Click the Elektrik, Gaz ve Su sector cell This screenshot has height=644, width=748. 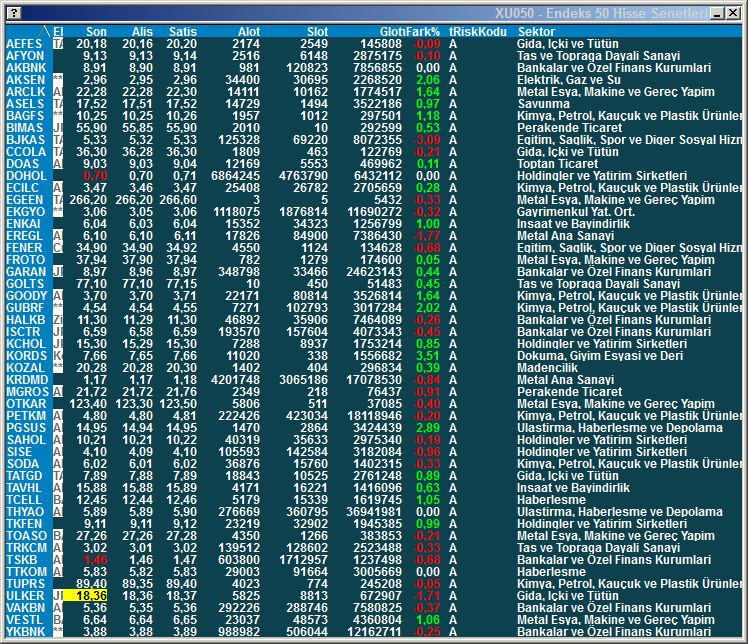coord(569,80)
